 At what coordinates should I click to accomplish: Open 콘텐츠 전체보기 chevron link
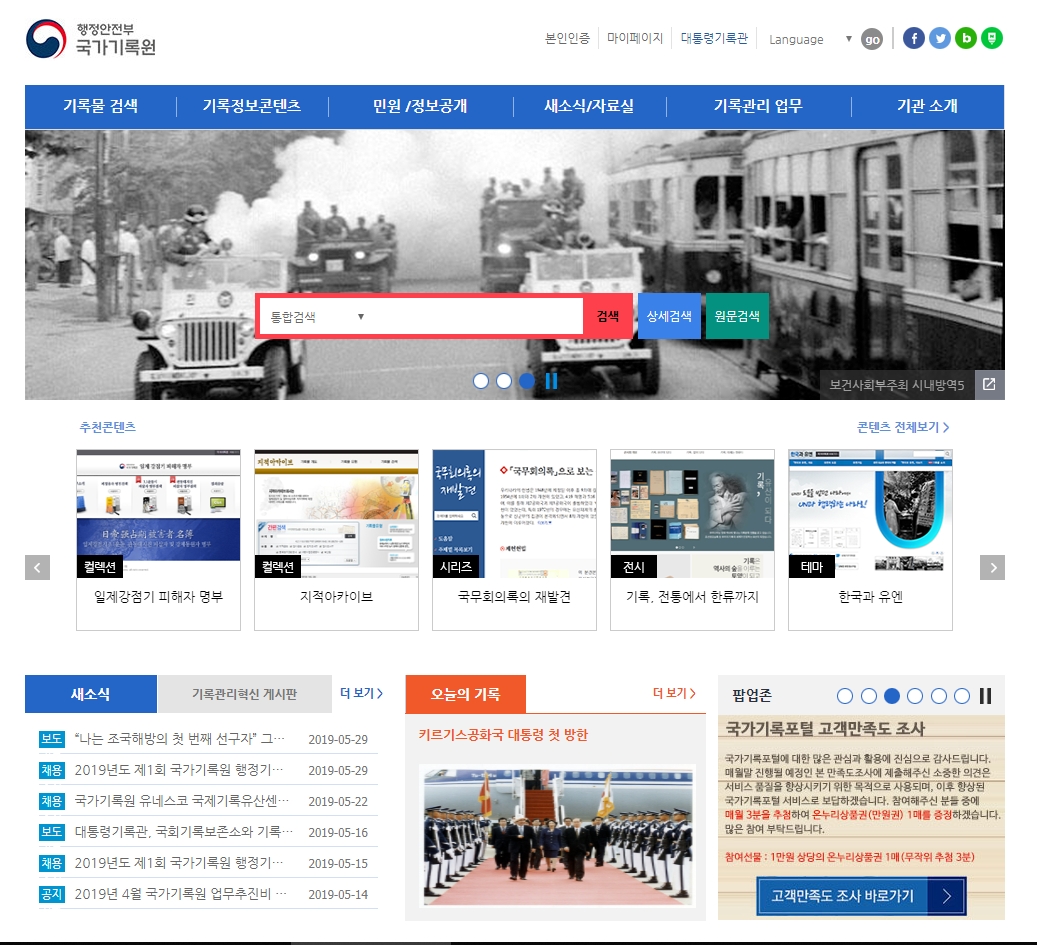pos(903,427)
